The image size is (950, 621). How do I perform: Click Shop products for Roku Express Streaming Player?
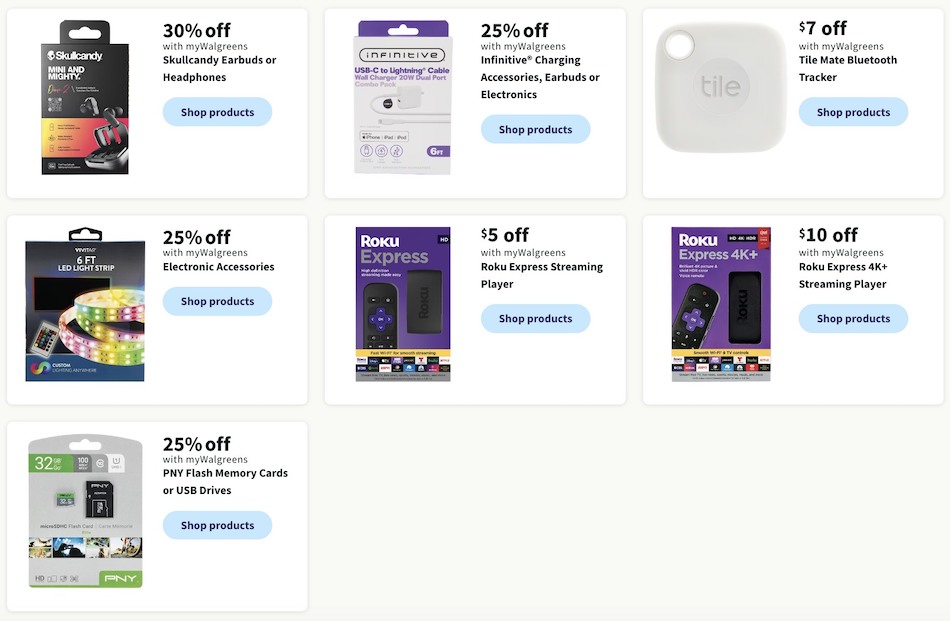[535, 318]
